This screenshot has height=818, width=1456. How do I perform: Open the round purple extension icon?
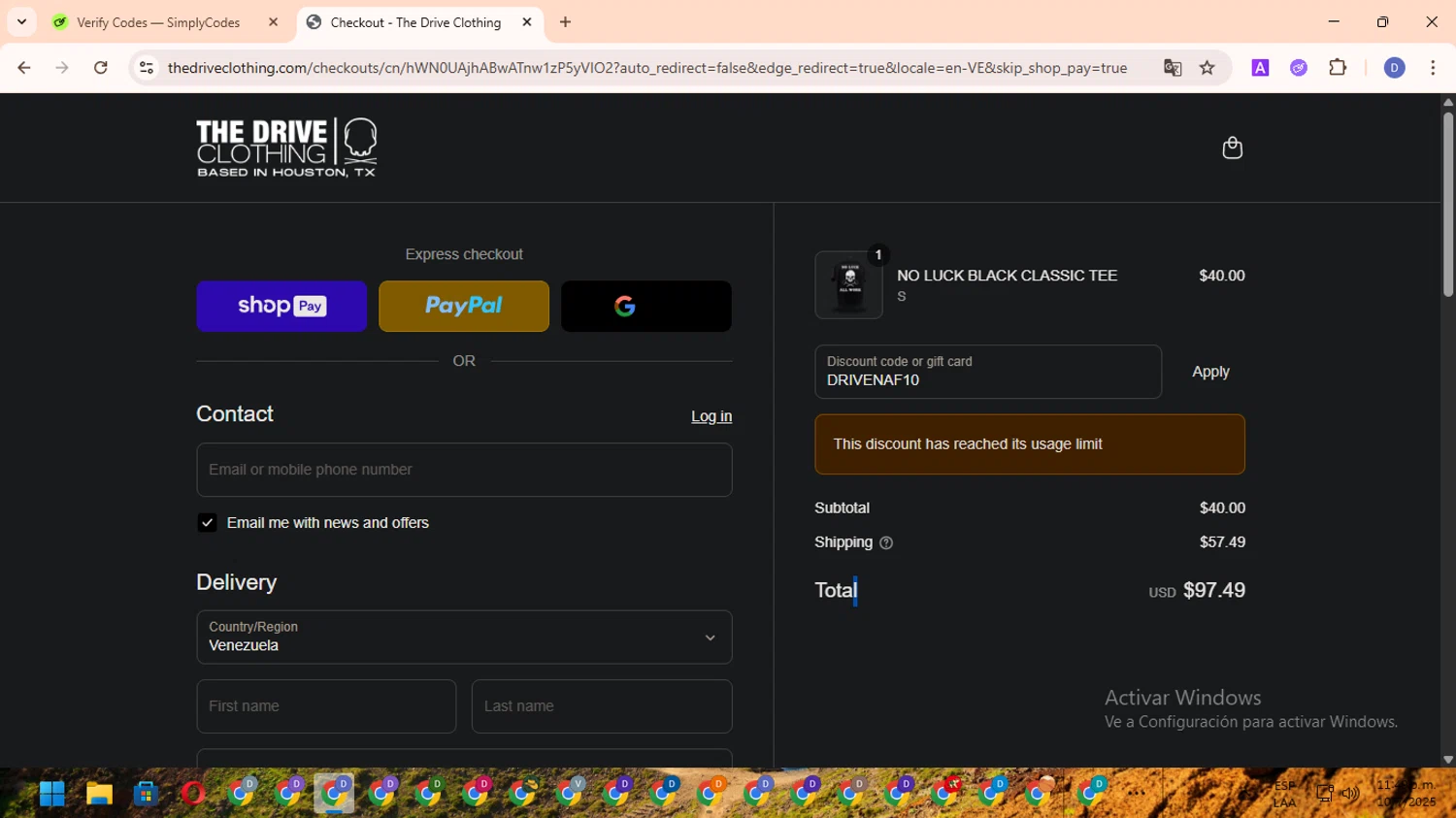(x=1299, y=68)
